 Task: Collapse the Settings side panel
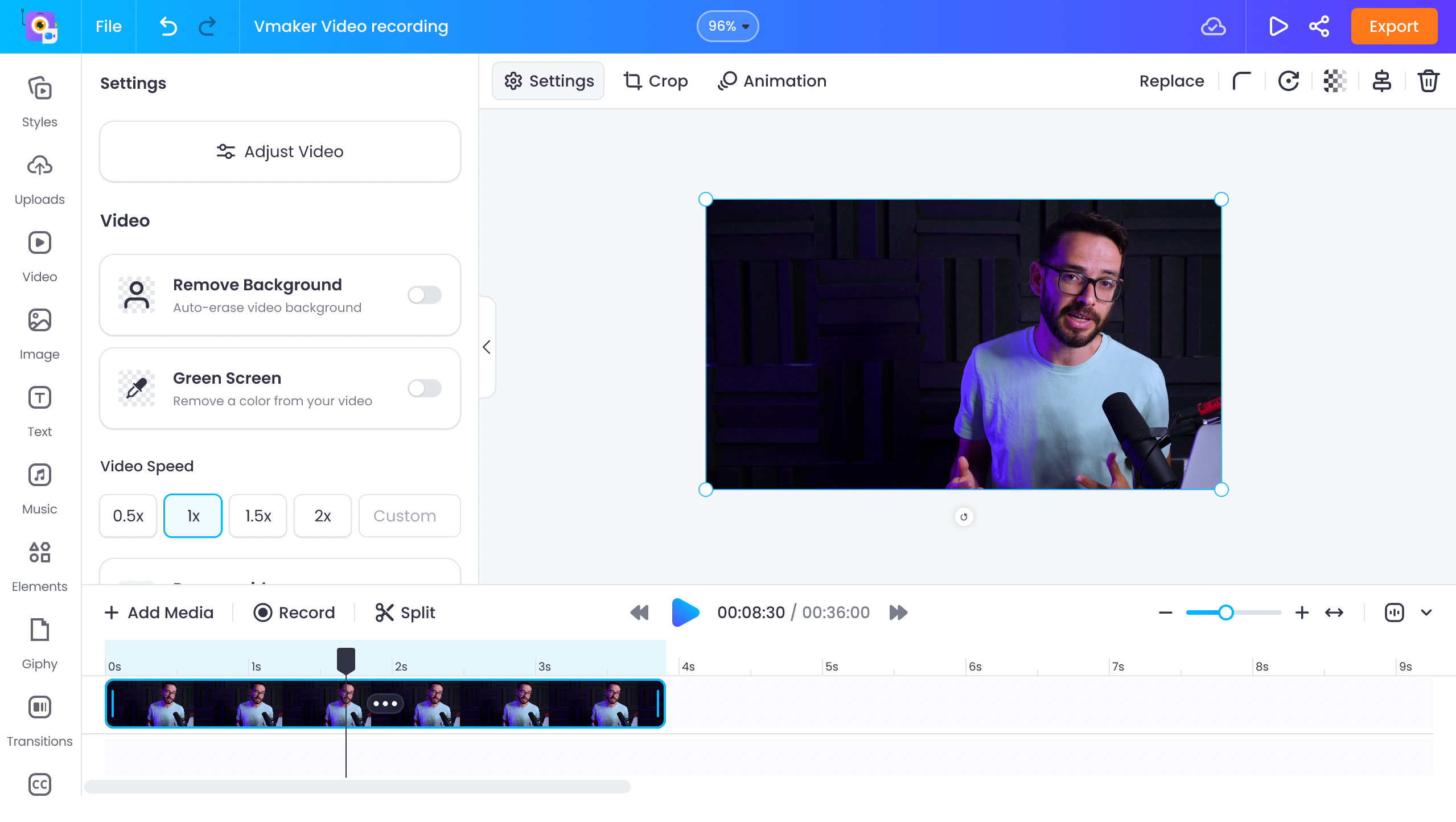[x=487, y=347]
